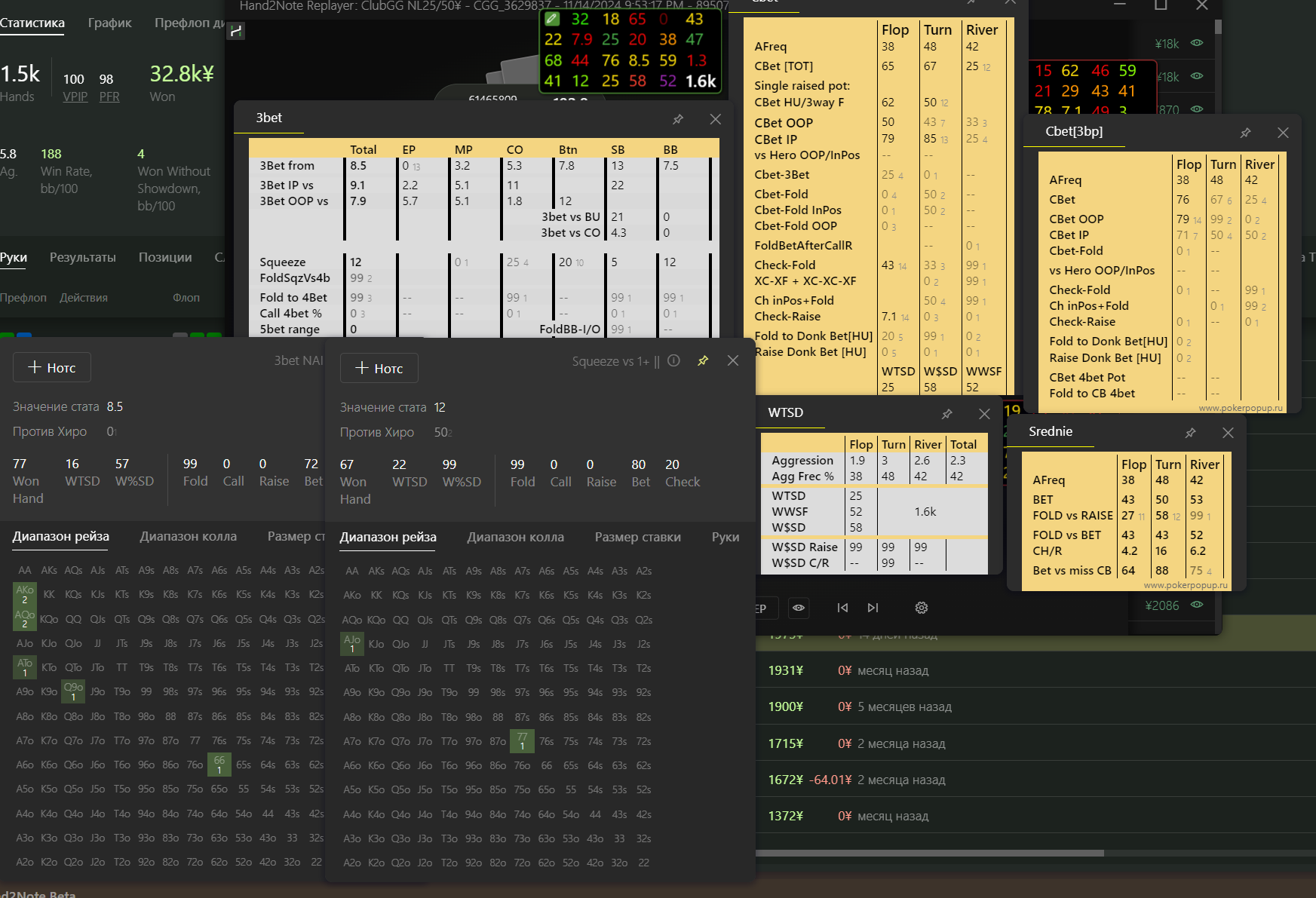This screenshot has height=898, width=1316.
Task: Switch to Результаты tab
Action: (x=83, y=257)
